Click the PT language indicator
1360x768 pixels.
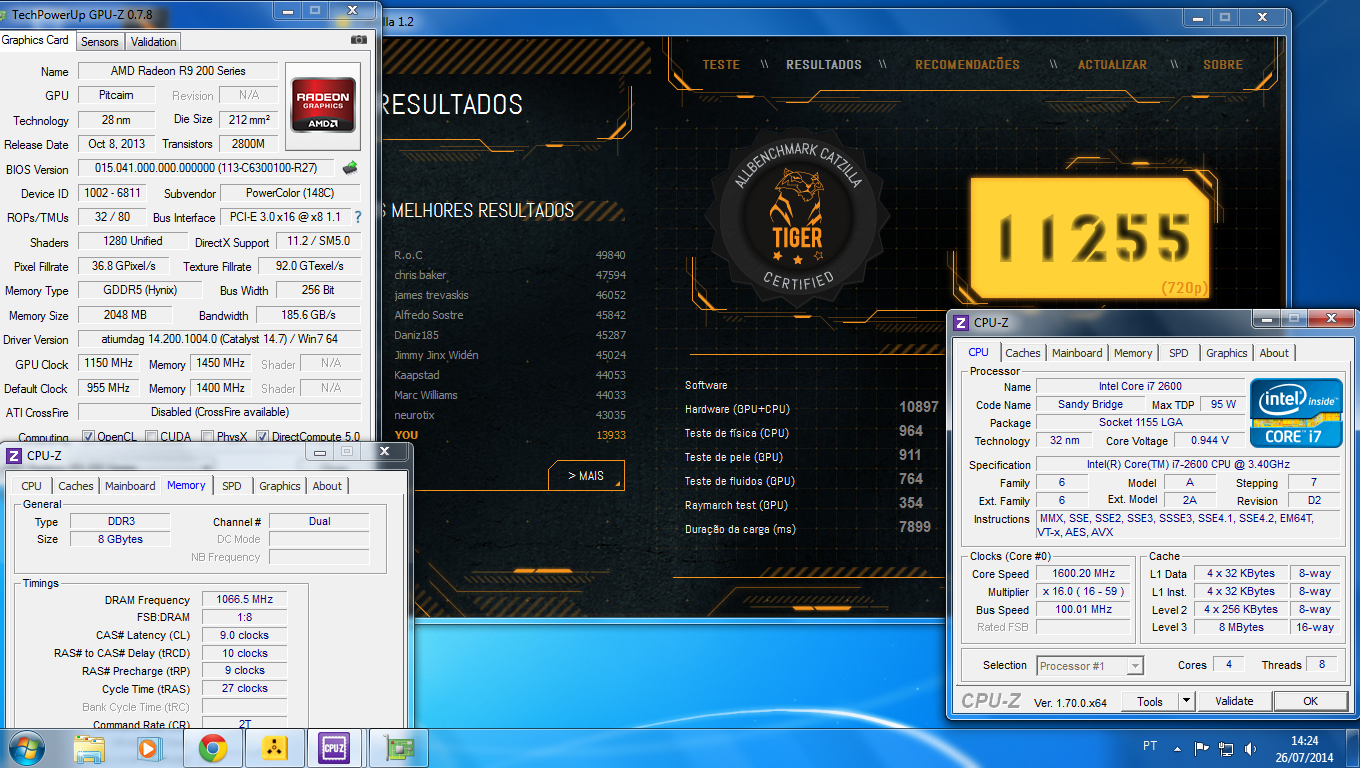coord(1150,747)
